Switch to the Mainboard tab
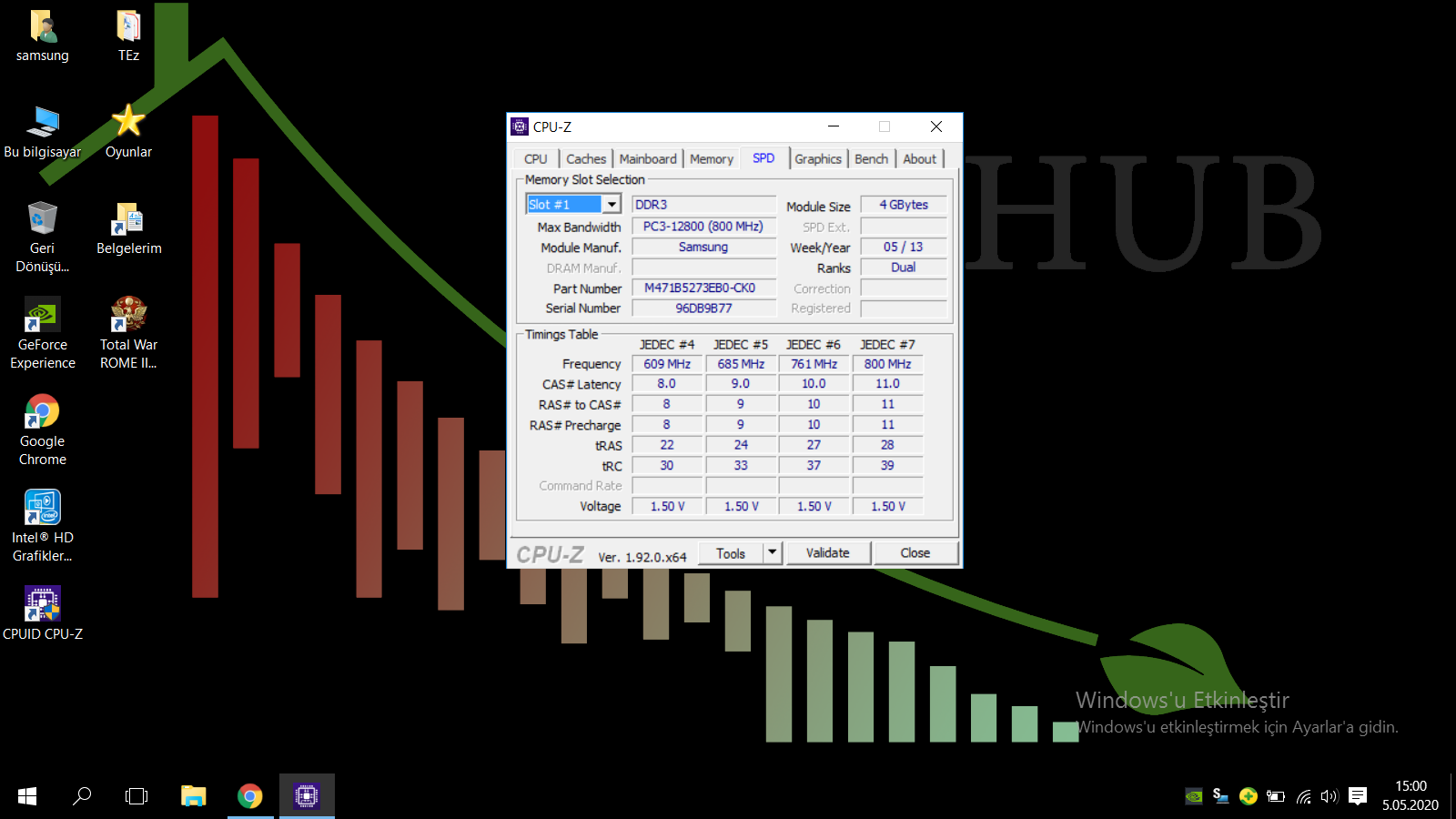This screenshot has height=819, width=1456. (648, 158)
